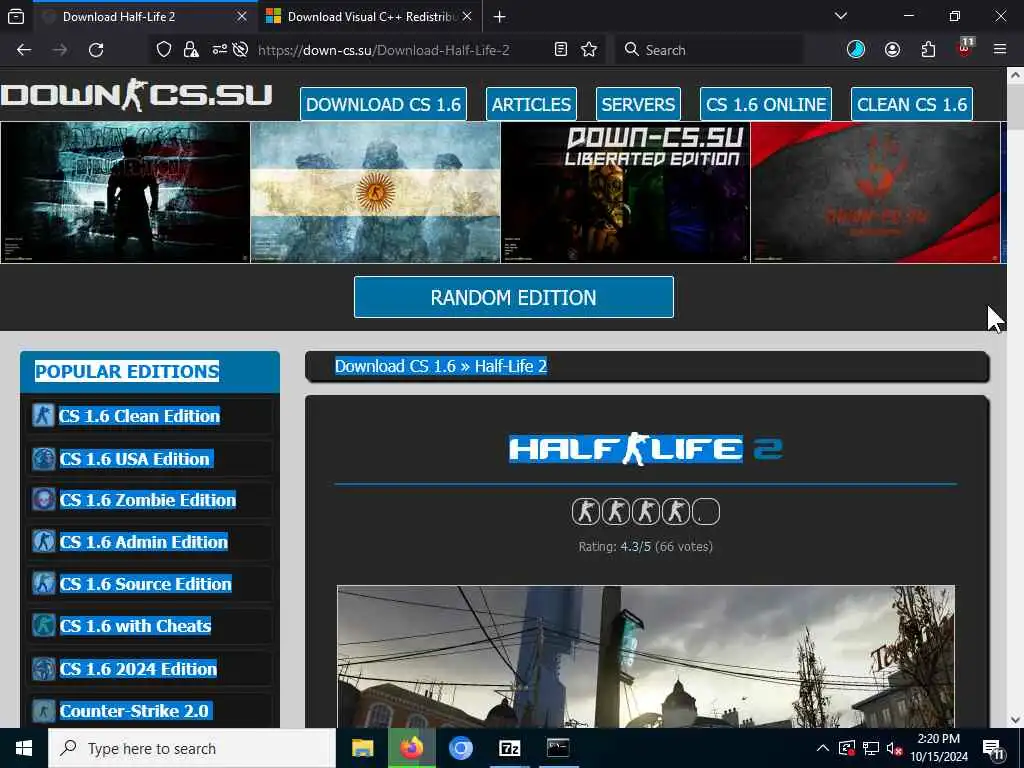1024x768 pixels.
Task: Open the red hand edition banner thumbnail
Action: point(876,193)
